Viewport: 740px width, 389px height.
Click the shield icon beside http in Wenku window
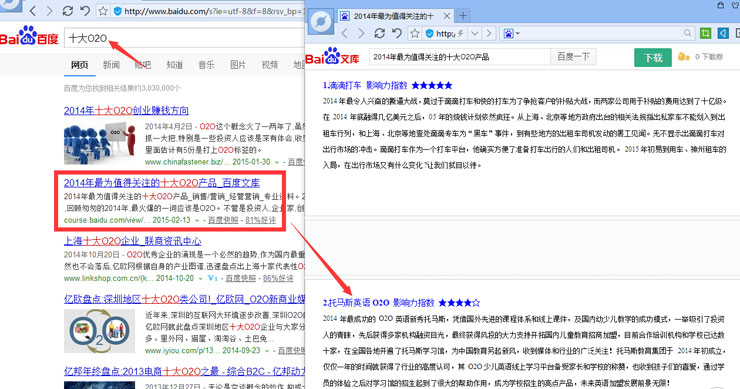click(429, 33)
